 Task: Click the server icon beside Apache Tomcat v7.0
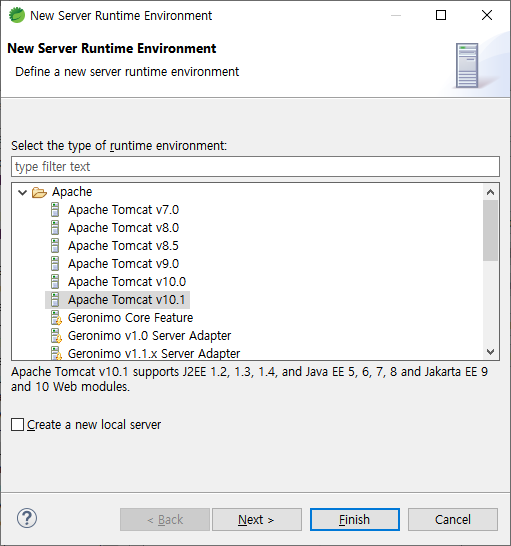click(x=55, y=210)
